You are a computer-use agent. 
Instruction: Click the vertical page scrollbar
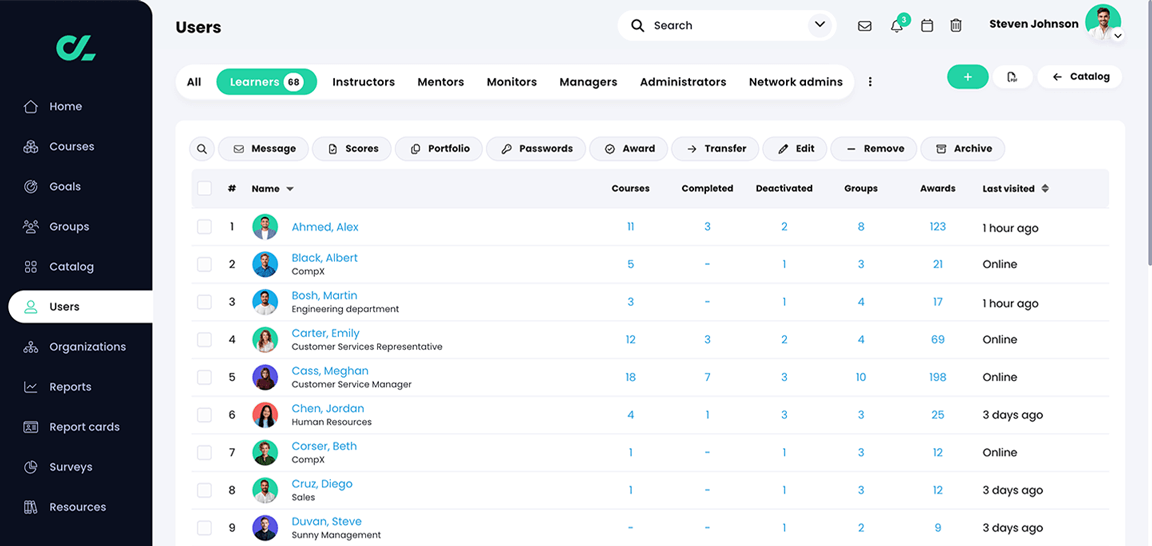(1148, 132)
